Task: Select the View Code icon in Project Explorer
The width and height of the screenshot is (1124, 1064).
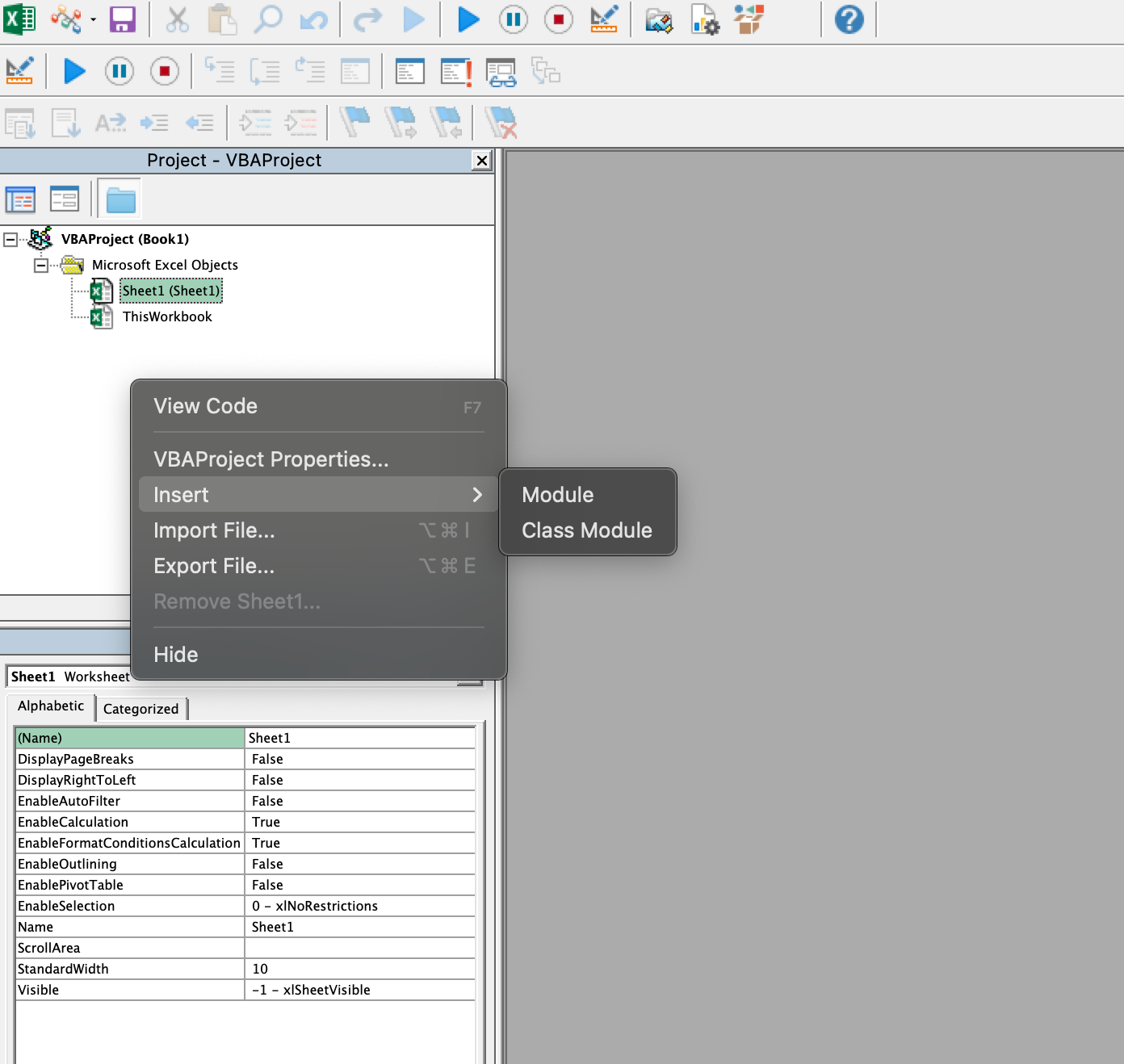Action: point(21,199)
